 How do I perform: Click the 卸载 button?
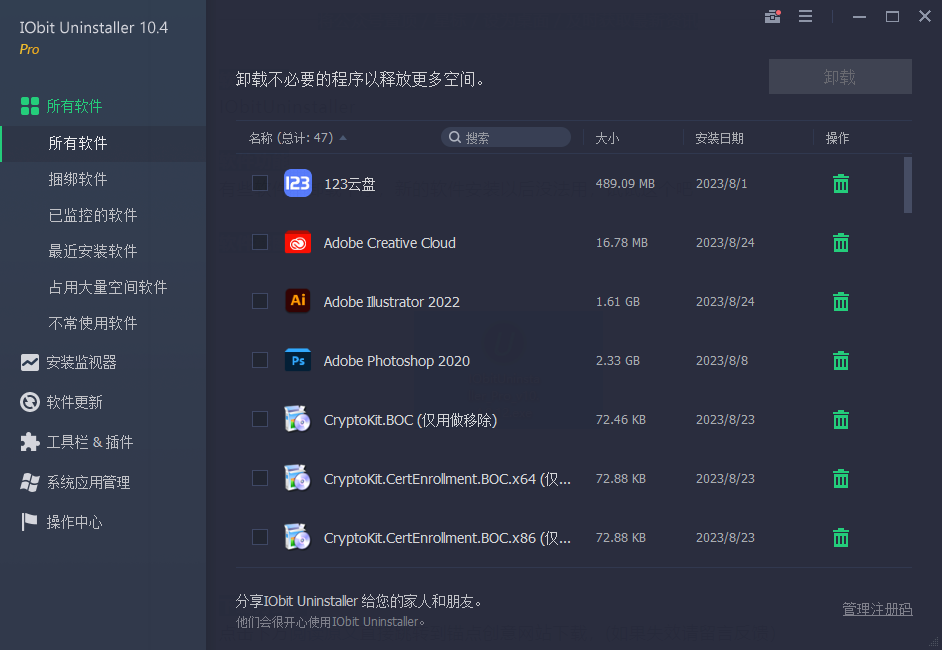tap(840, 77)
